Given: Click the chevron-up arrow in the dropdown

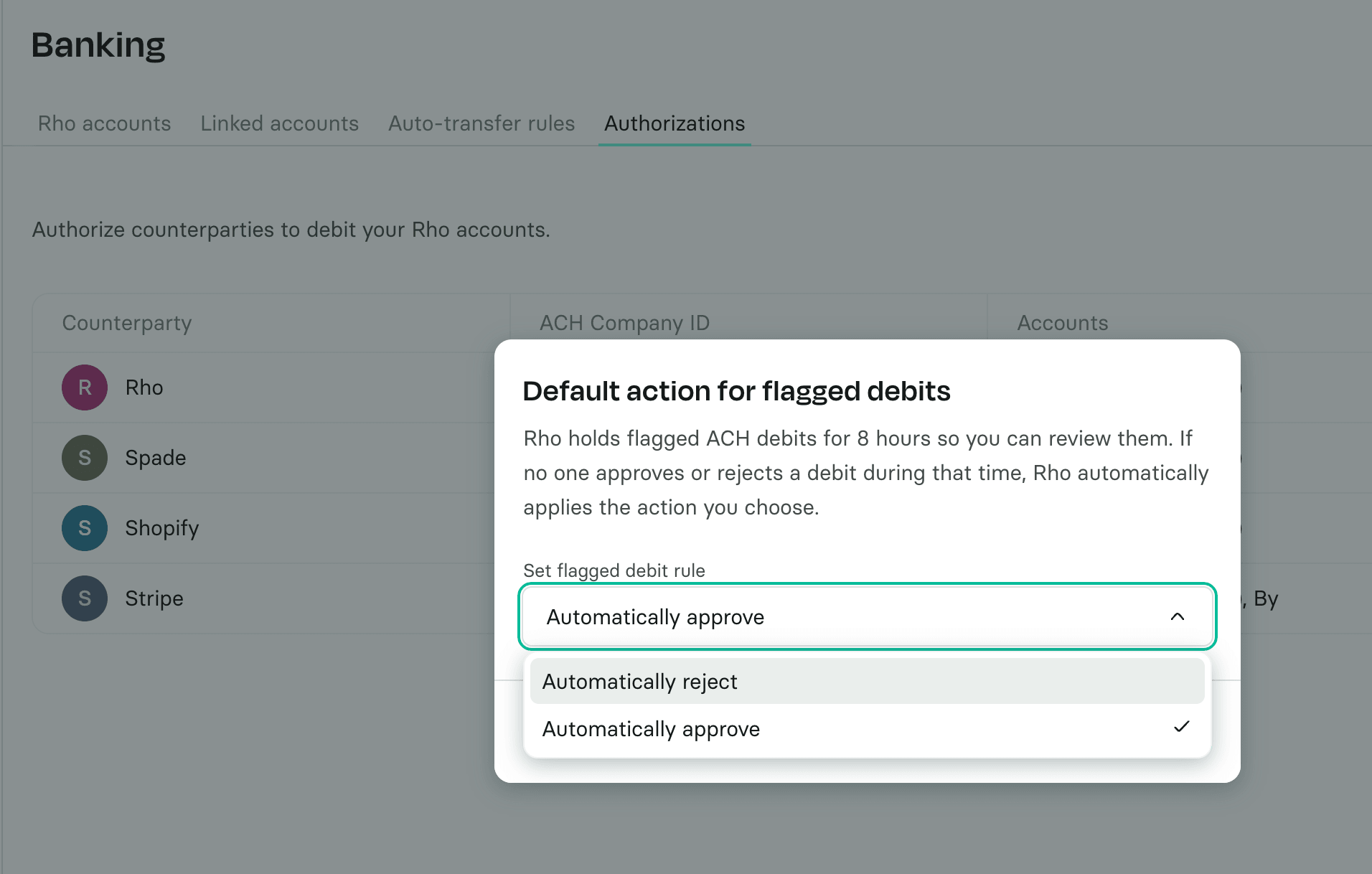Looking at the screenshot, I should click(1178, 617).
